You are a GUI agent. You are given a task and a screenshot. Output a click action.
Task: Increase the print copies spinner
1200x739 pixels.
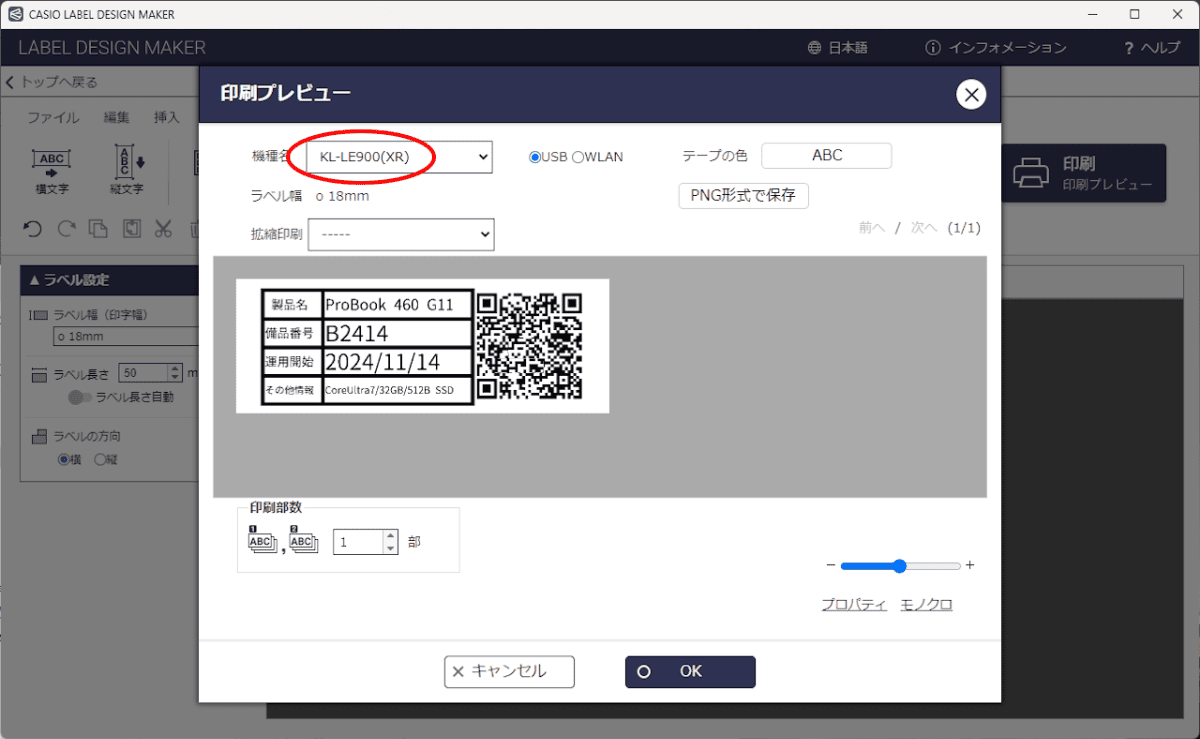point(390,535)
